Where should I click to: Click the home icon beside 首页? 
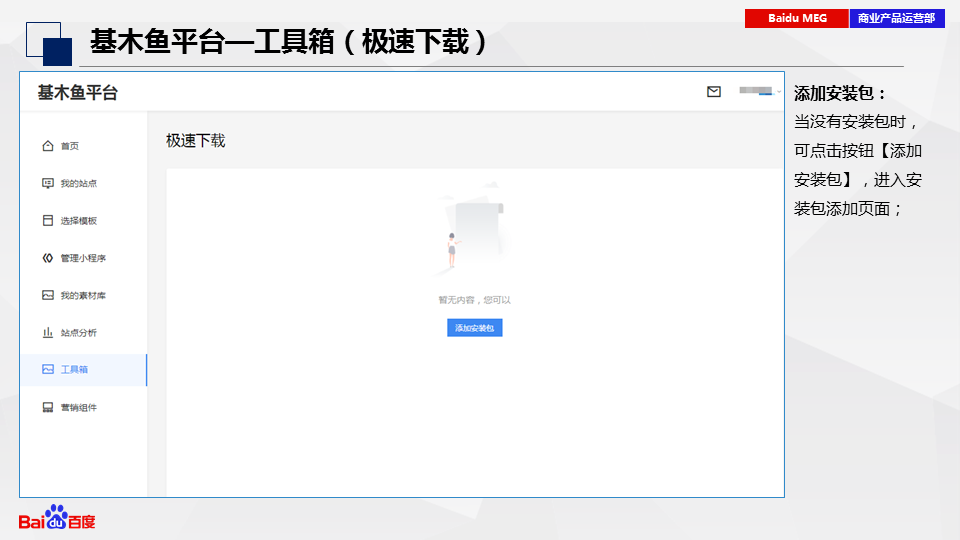click(x=48, y=146)
